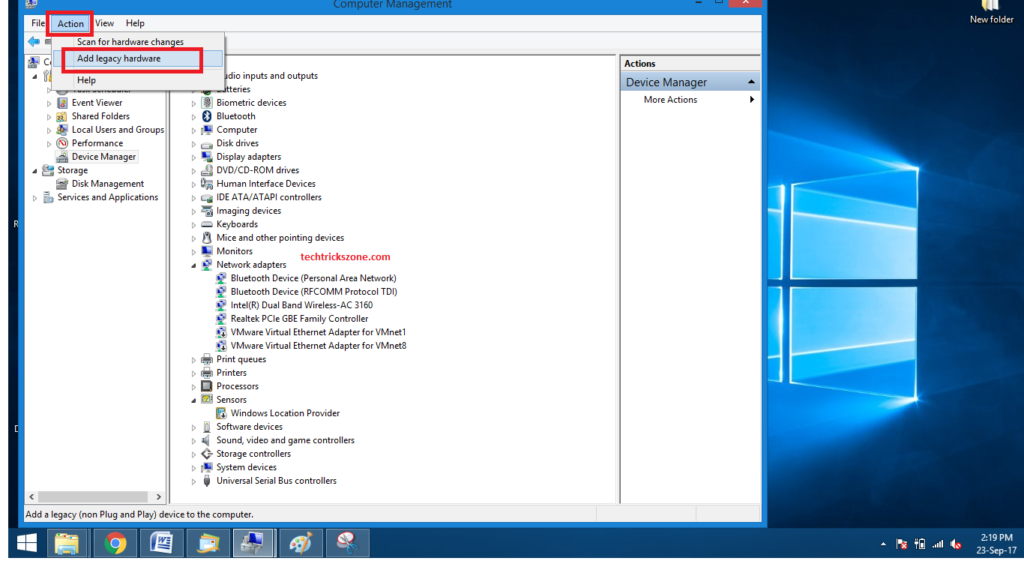Expand the Universal Serial Bus controllers node

(194, 481)
